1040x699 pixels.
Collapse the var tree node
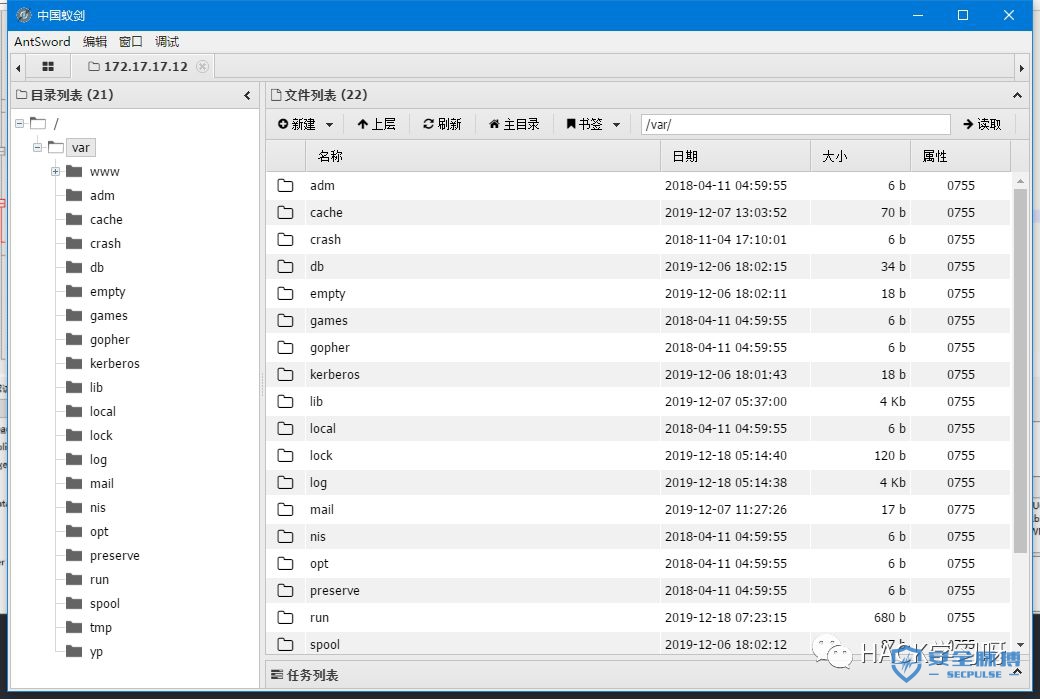37,147
